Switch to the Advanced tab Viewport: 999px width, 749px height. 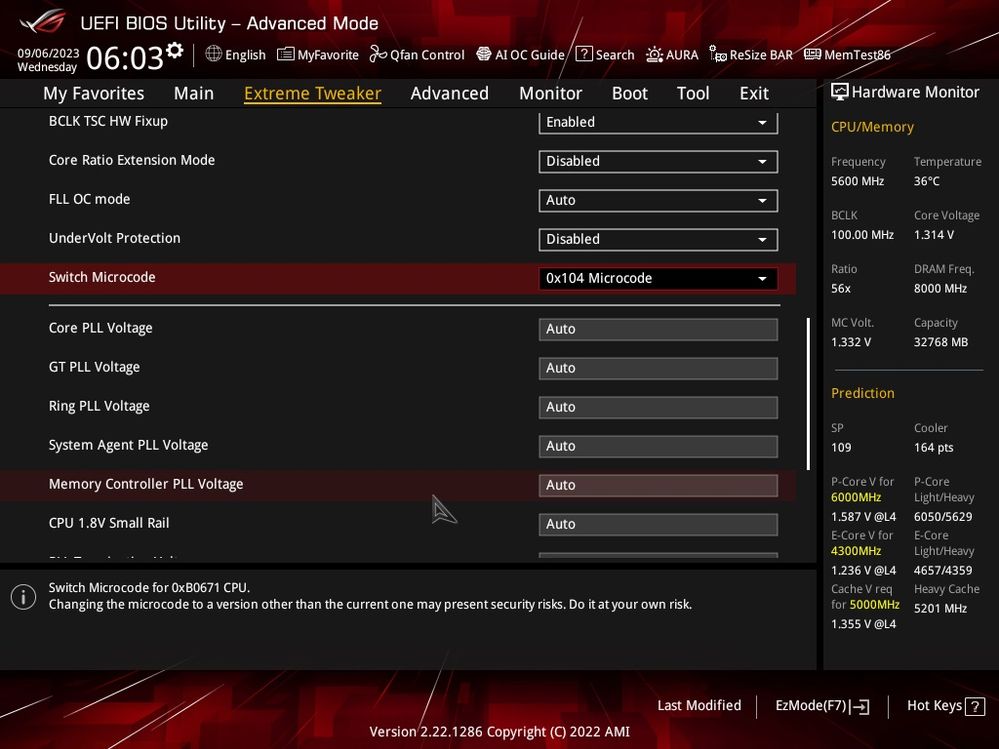[449, 93]
